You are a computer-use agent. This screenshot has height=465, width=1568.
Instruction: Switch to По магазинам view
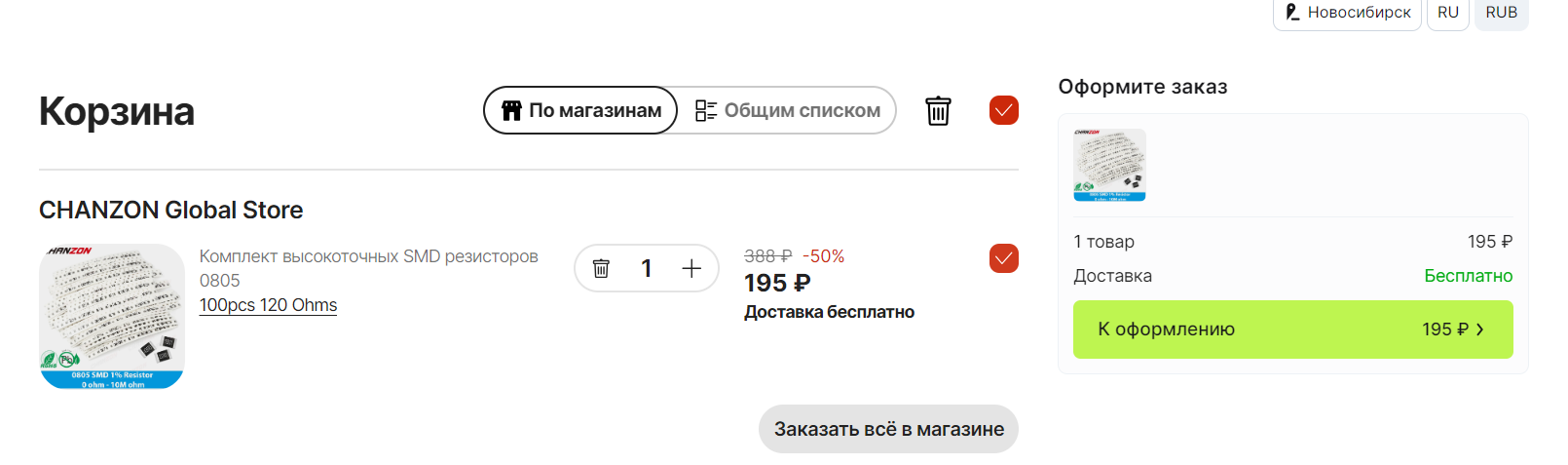[x=580, y=110]
